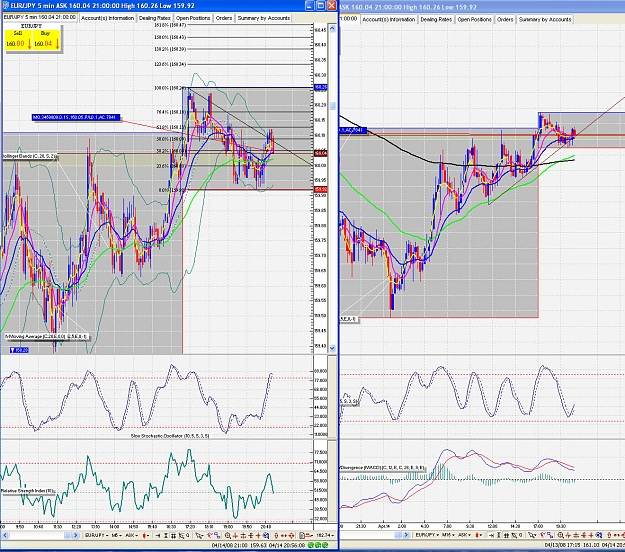This screenshot has height=552, width=625.
Task: Toggle the grid icon in left chart toolbar
Action: tap(173, 535)
